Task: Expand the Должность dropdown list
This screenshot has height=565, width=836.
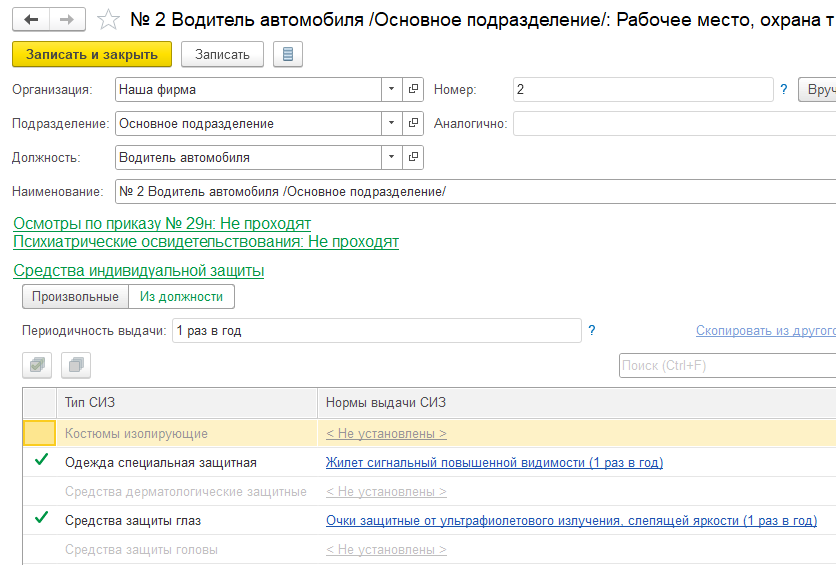Action: pos(391,158)
